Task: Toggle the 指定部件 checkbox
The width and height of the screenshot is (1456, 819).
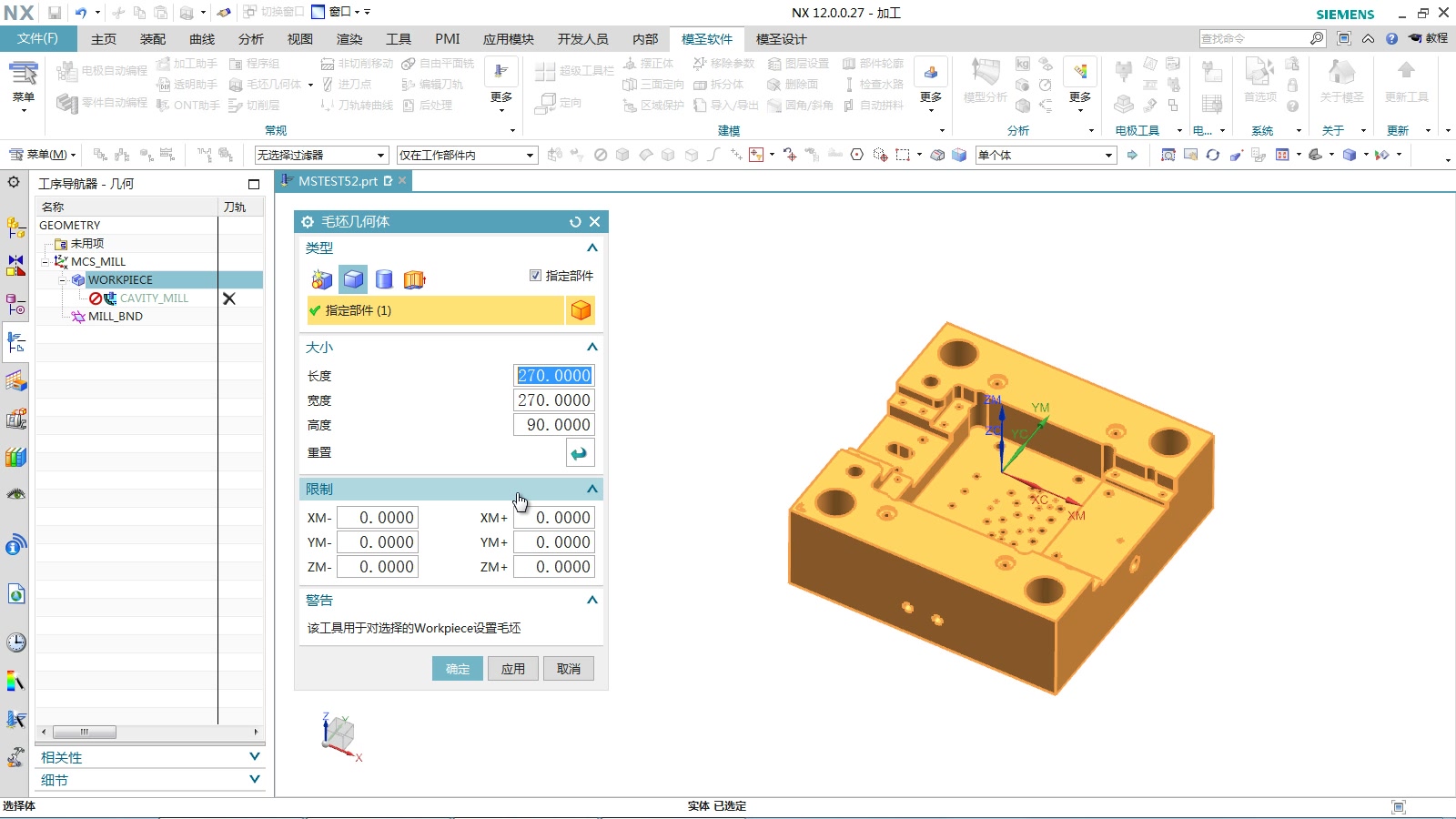Action: (x=535, y=275)
